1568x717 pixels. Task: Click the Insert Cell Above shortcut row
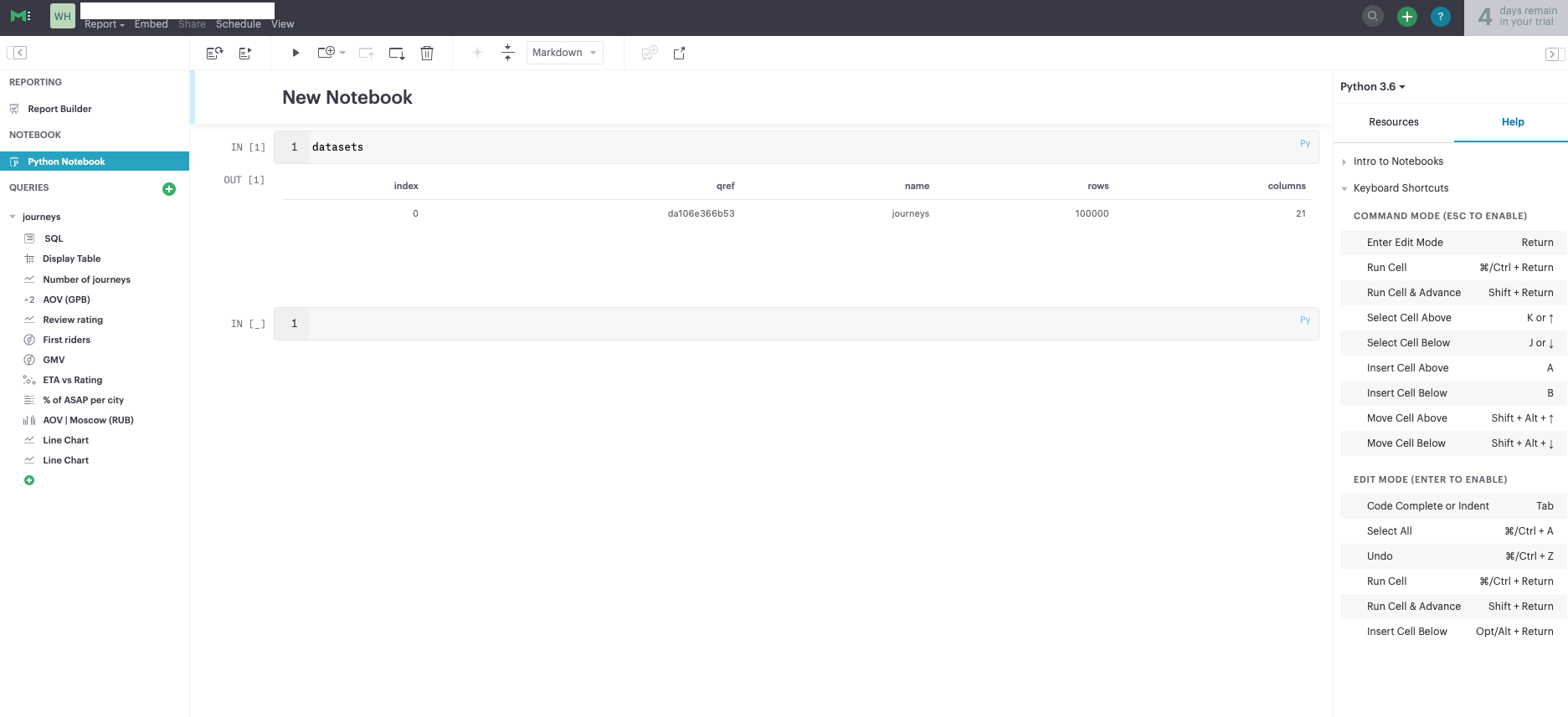pos(1454,368)
